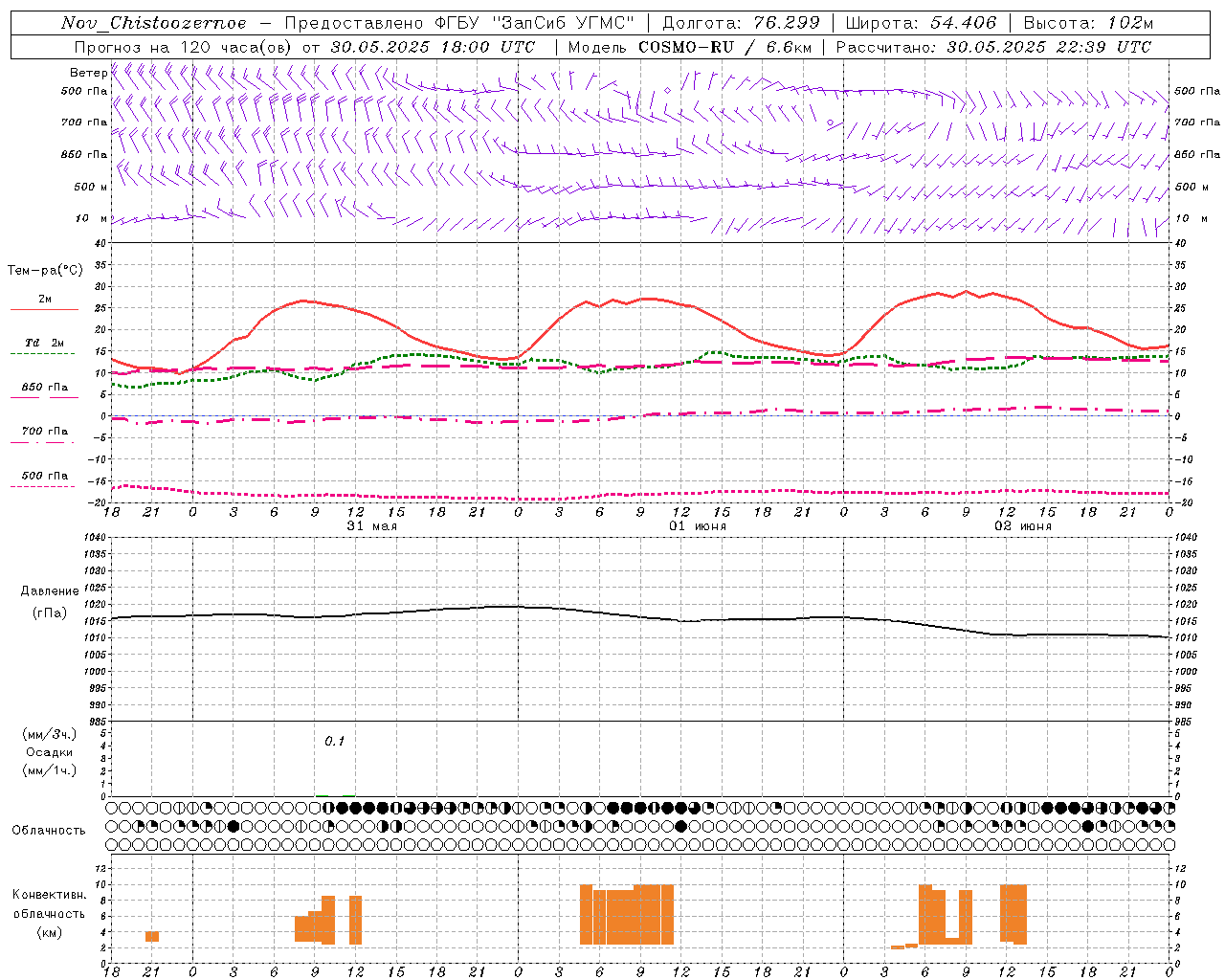
Task: Click the 02 июня date label
Action: coord(1023,526)
